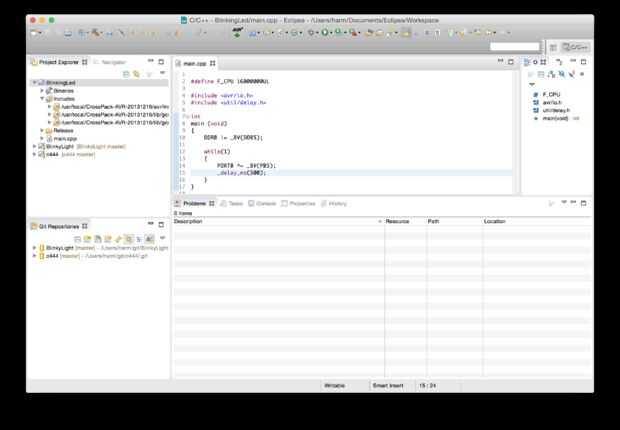
Task: Click the Writable status bar field
Action: click(x=335, y=386)
